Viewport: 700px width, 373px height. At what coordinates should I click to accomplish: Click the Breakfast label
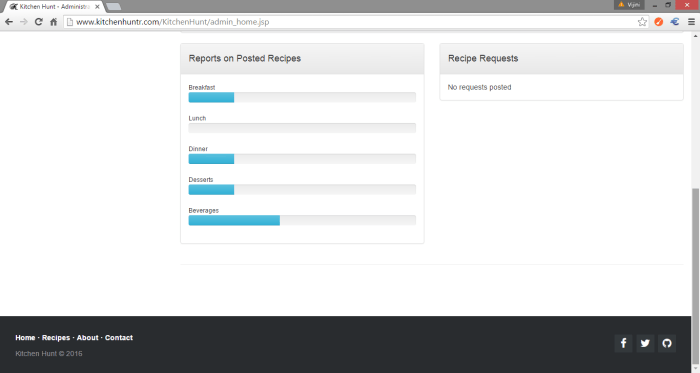tap(202, 87)
